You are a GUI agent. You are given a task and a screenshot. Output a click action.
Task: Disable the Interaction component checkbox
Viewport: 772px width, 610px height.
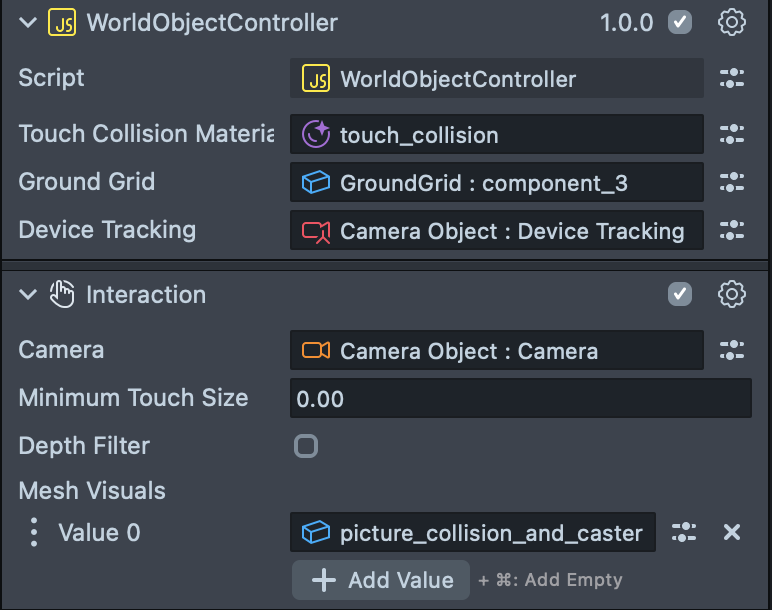(x=680, y=294)
